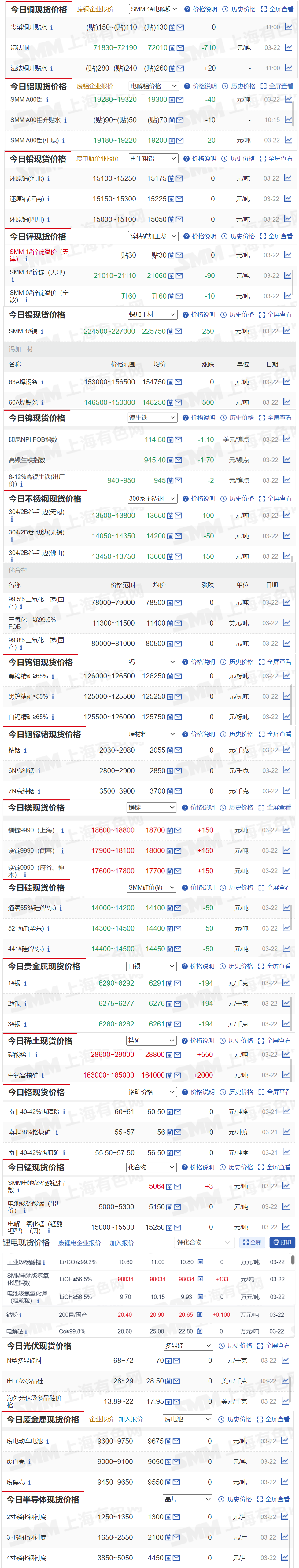
Task: Click info icon beside SMM 1#锡
Action: tap(42, 332)
